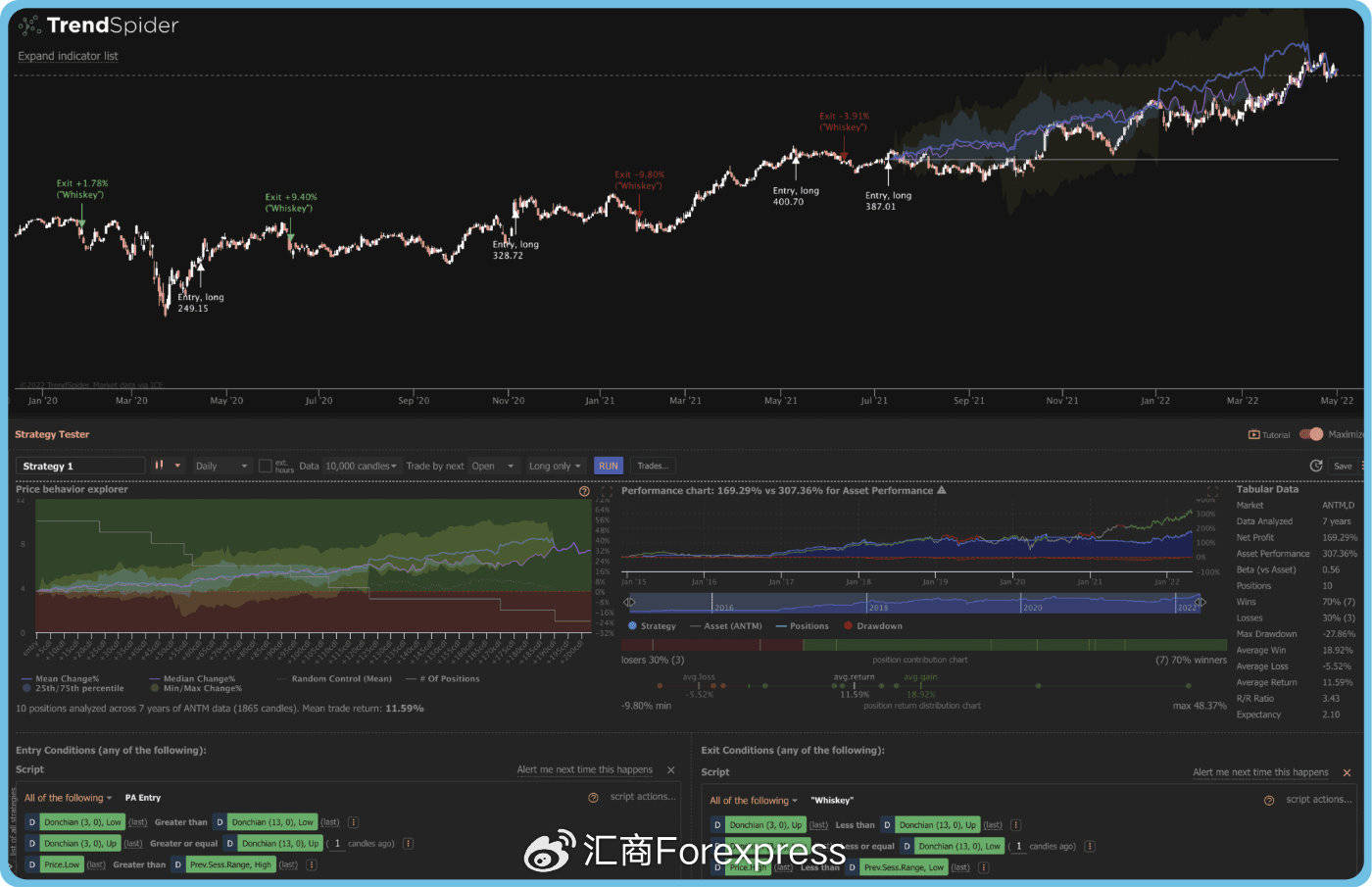
Task: Open the candle chart type icon in Strategy Tester
Action: click(x=159, y=466)
